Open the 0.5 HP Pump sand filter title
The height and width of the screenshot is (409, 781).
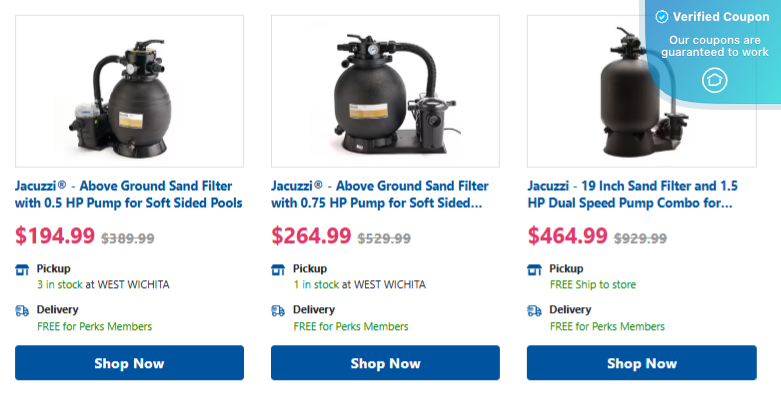pos(129,195)
